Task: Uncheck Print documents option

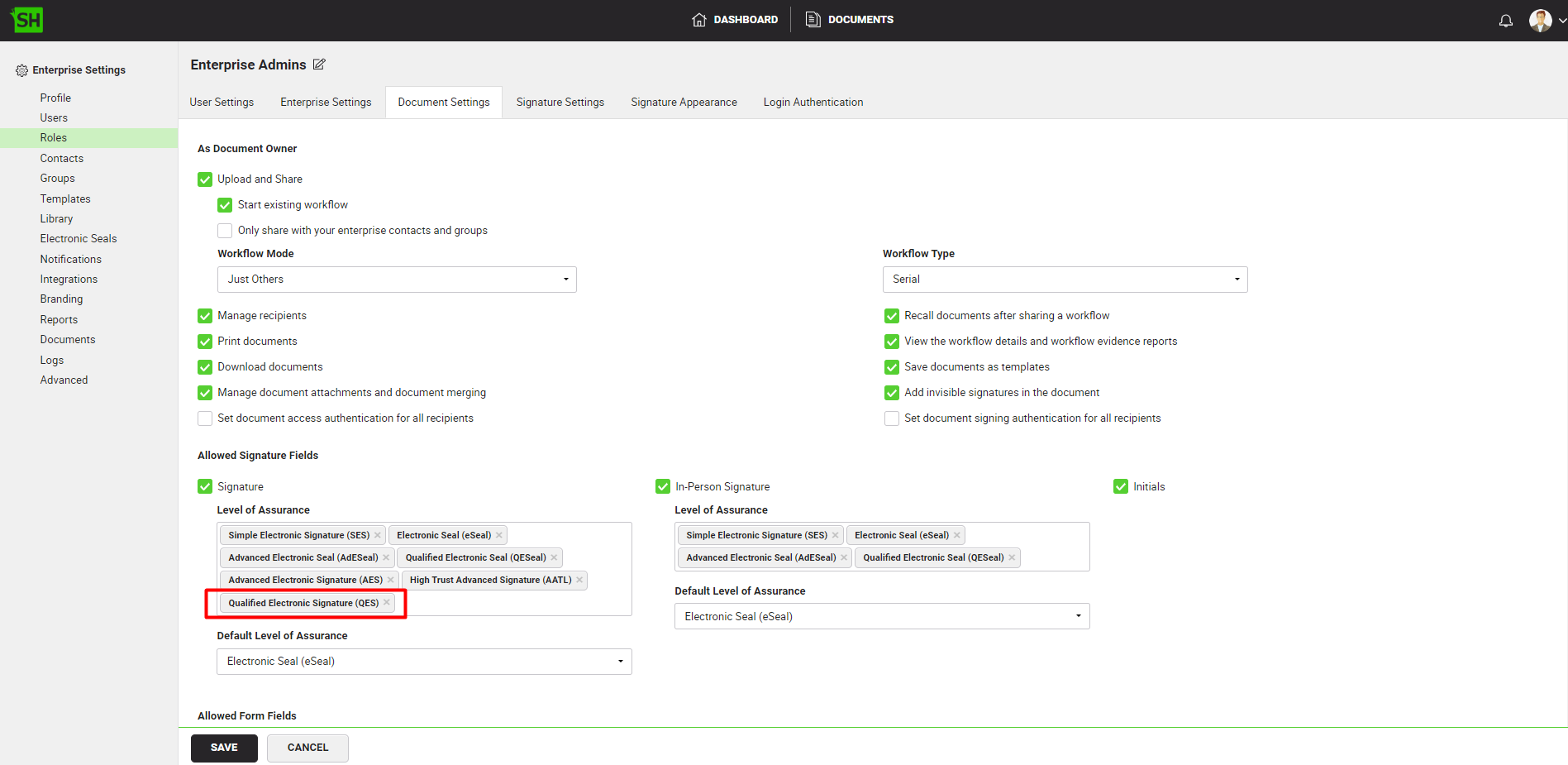Action: (205, 342)
